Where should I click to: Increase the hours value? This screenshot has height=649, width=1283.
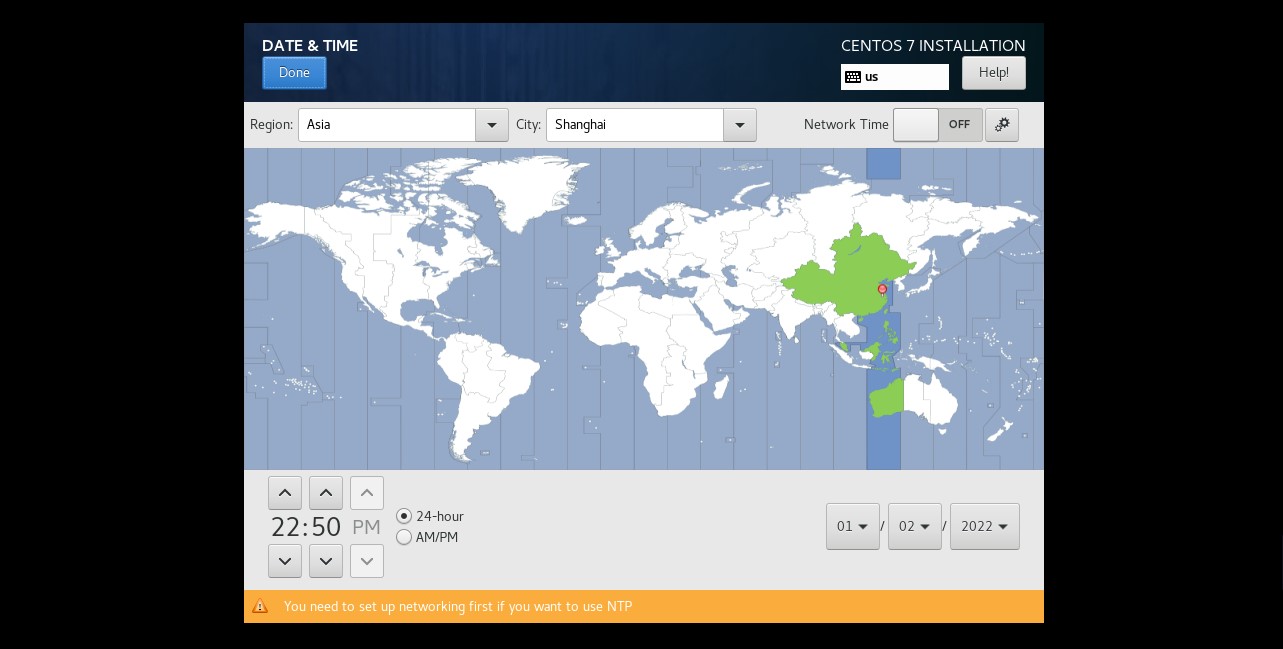[x=285, y=493]
